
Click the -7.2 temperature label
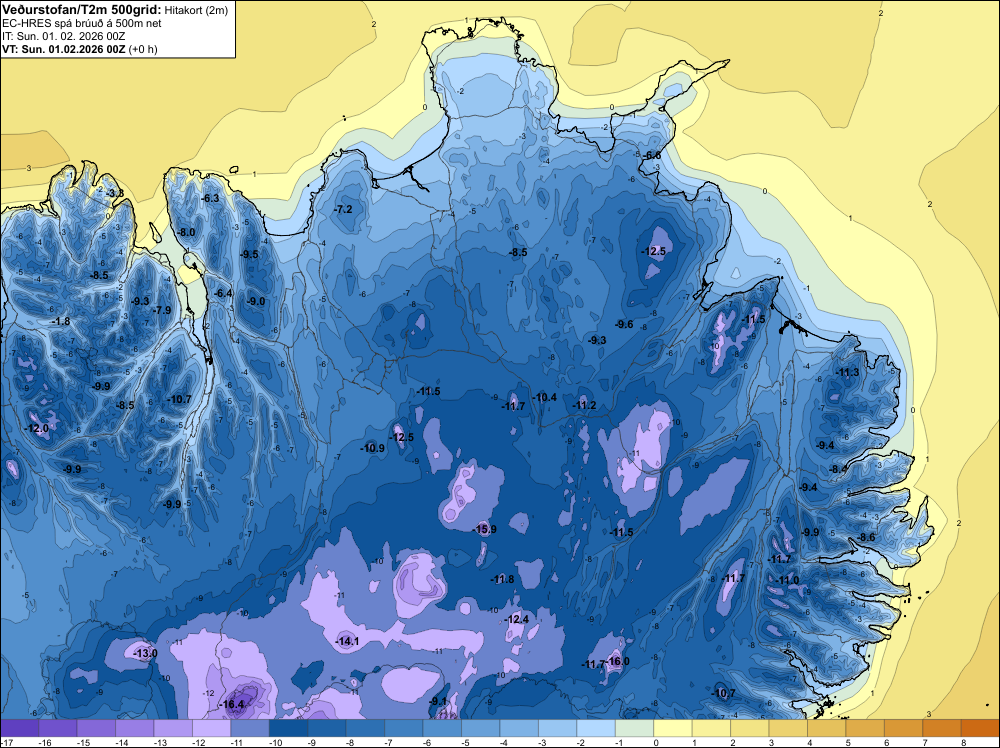point(343,209)
